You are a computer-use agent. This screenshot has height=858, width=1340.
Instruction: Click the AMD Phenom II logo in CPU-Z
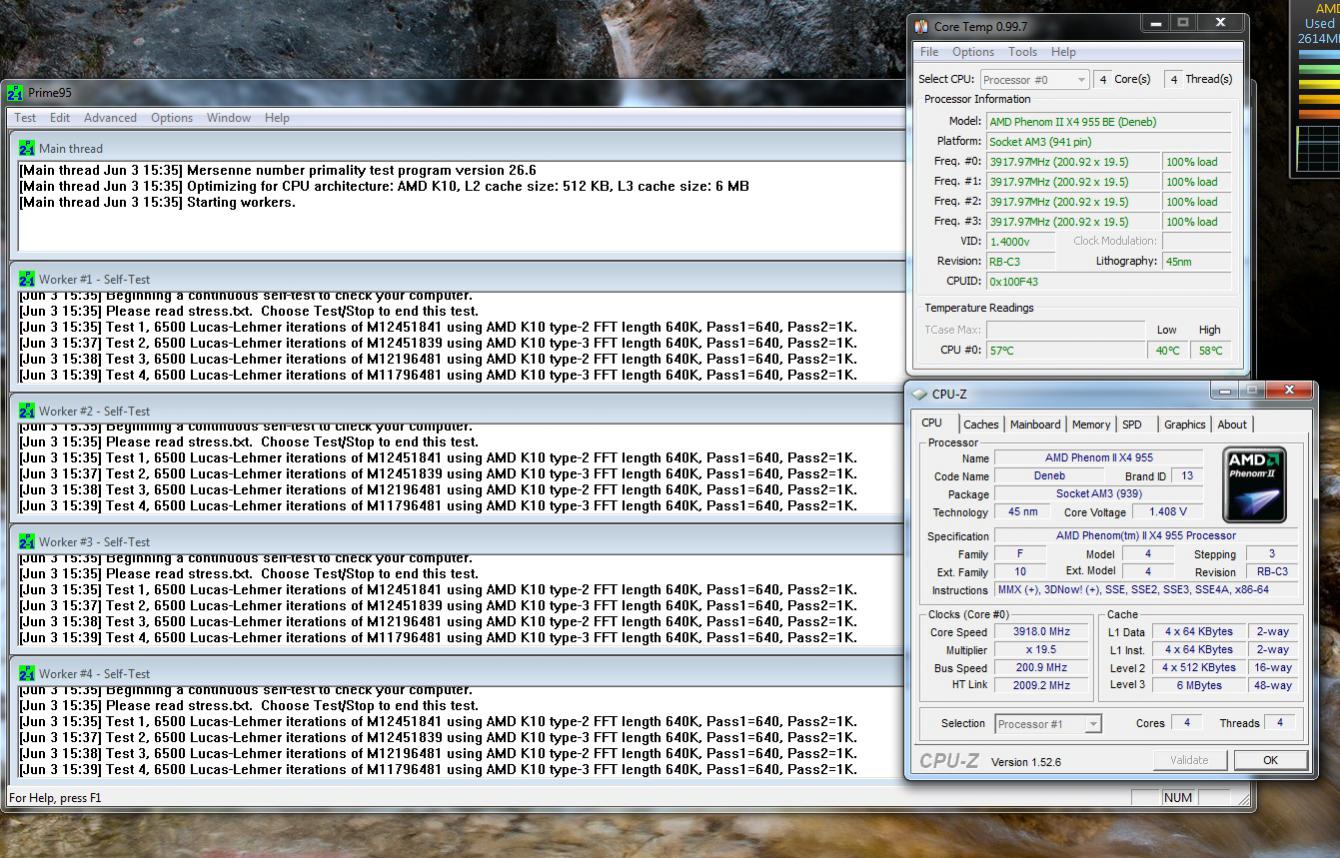coord(1255,484)
